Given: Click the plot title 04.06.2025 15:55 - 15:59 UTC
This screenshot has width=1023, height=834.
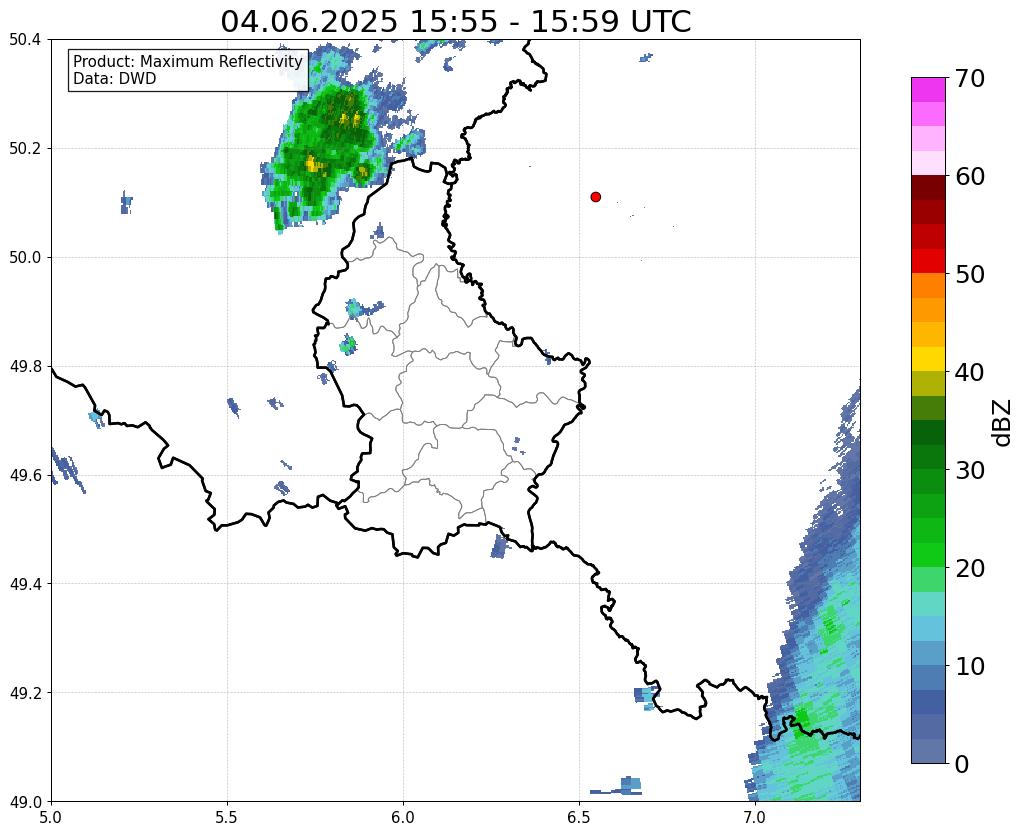Looking at the screenshot, I should coord(455,21).
